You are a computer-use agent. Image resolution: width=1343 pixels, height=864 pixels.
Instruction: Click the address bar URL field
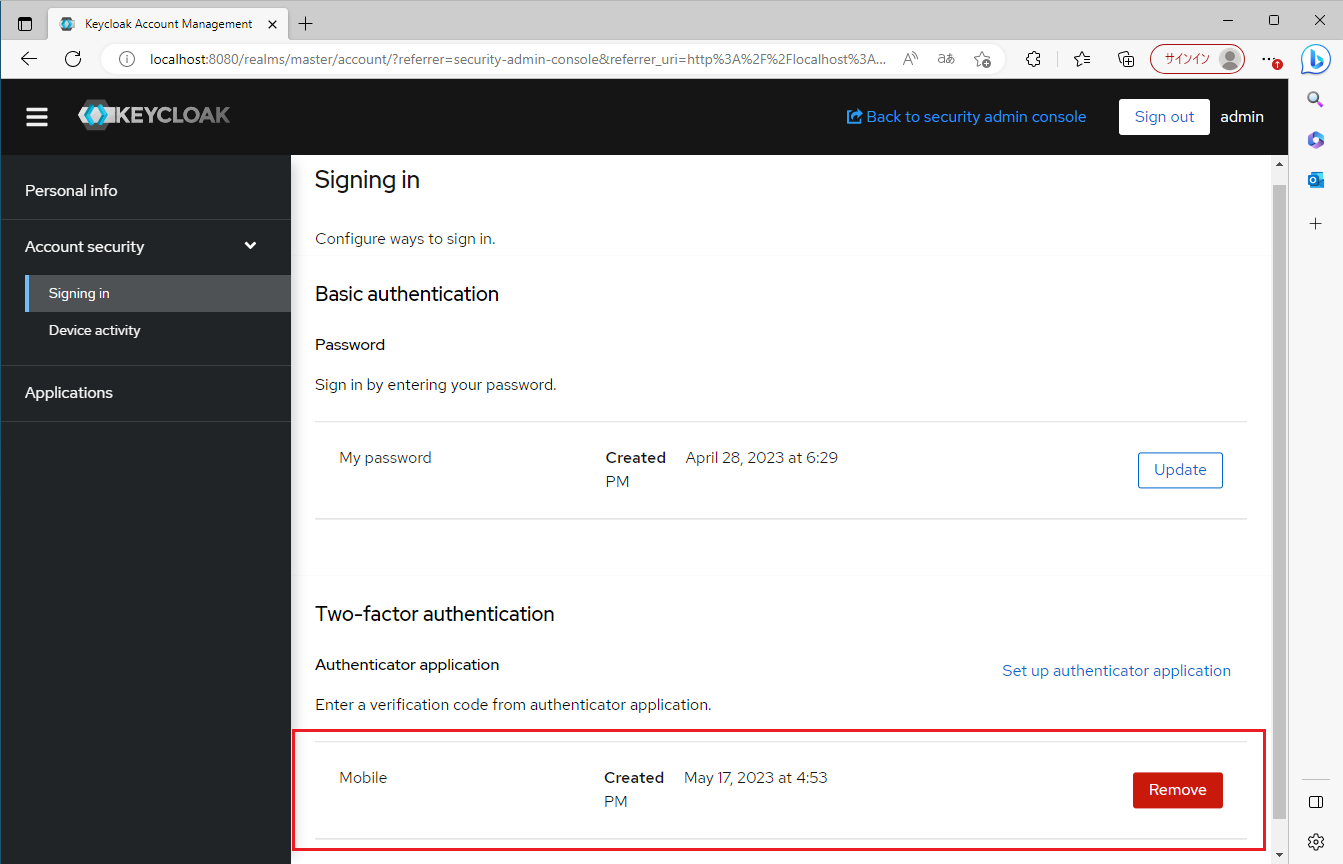tap(500, 59)
